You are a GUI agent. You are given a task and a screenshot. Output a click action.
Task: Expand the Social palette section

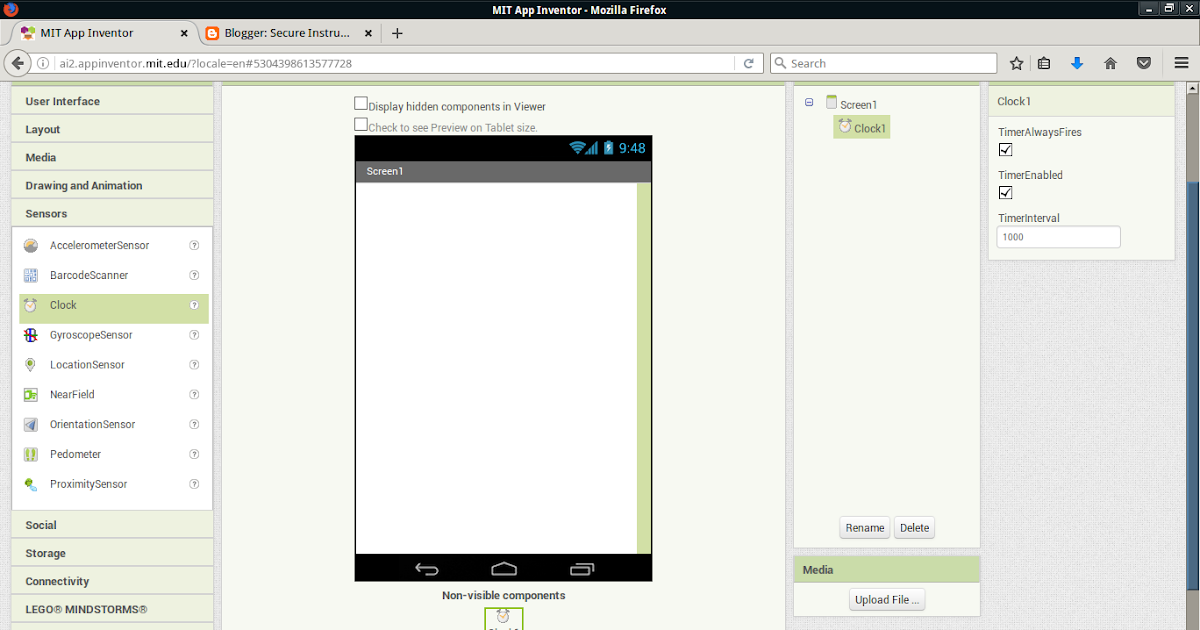(x=111, y=524)
